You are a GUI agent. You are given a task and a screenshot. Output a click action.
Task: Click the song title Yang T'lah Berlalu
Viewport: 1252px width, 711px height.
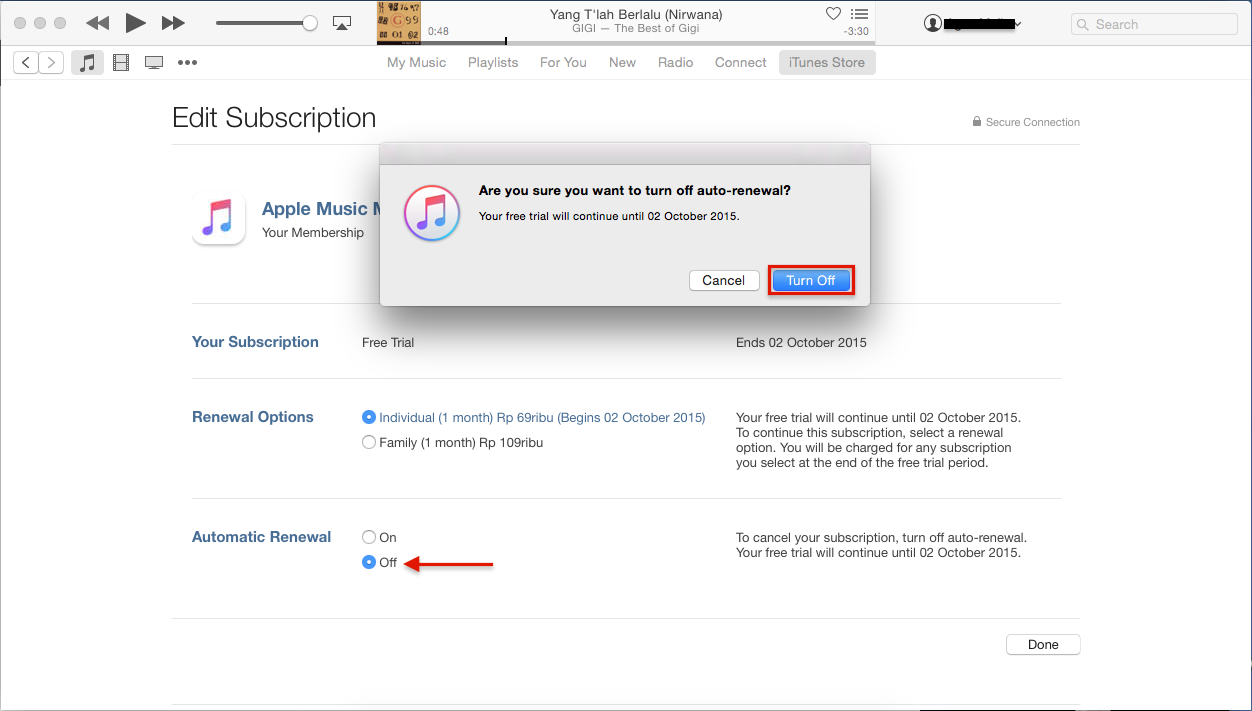tap(636, 14)
